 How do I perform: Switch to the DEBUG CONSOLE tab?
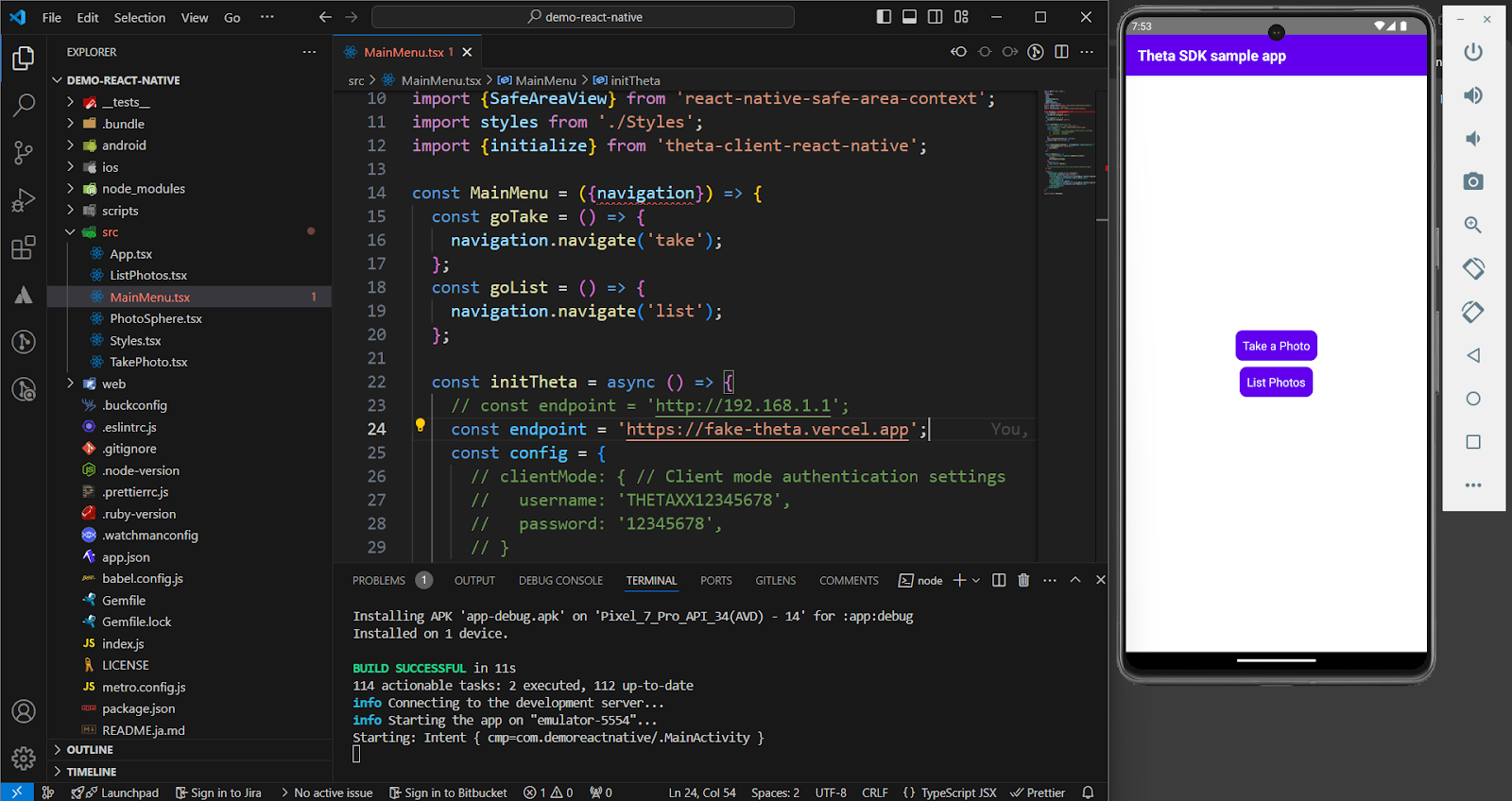560,581
